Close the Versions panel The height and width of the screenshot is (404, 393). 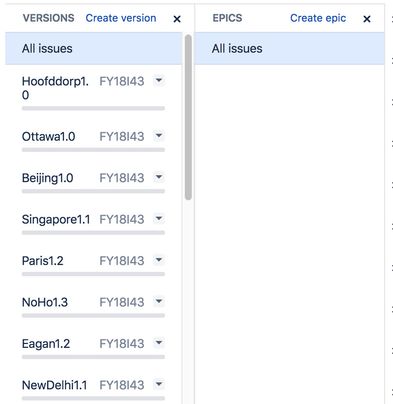point(177,19)
